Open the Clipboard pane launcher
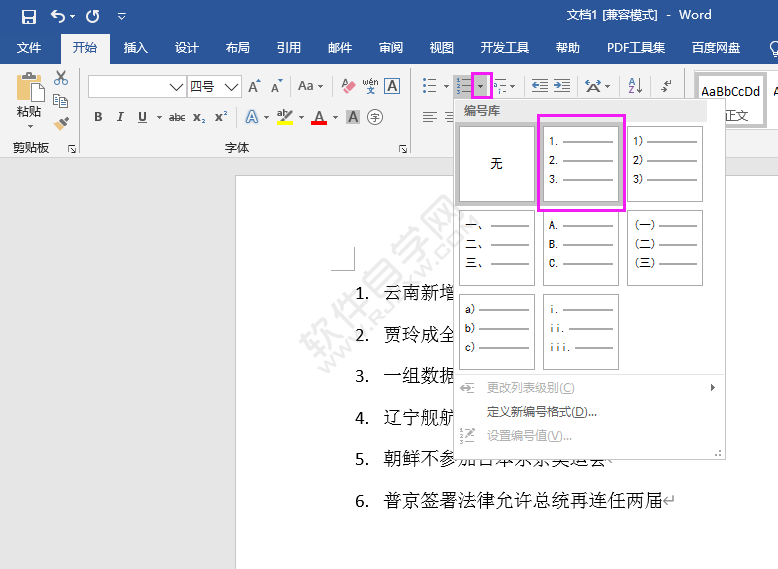 click(72, 148)
